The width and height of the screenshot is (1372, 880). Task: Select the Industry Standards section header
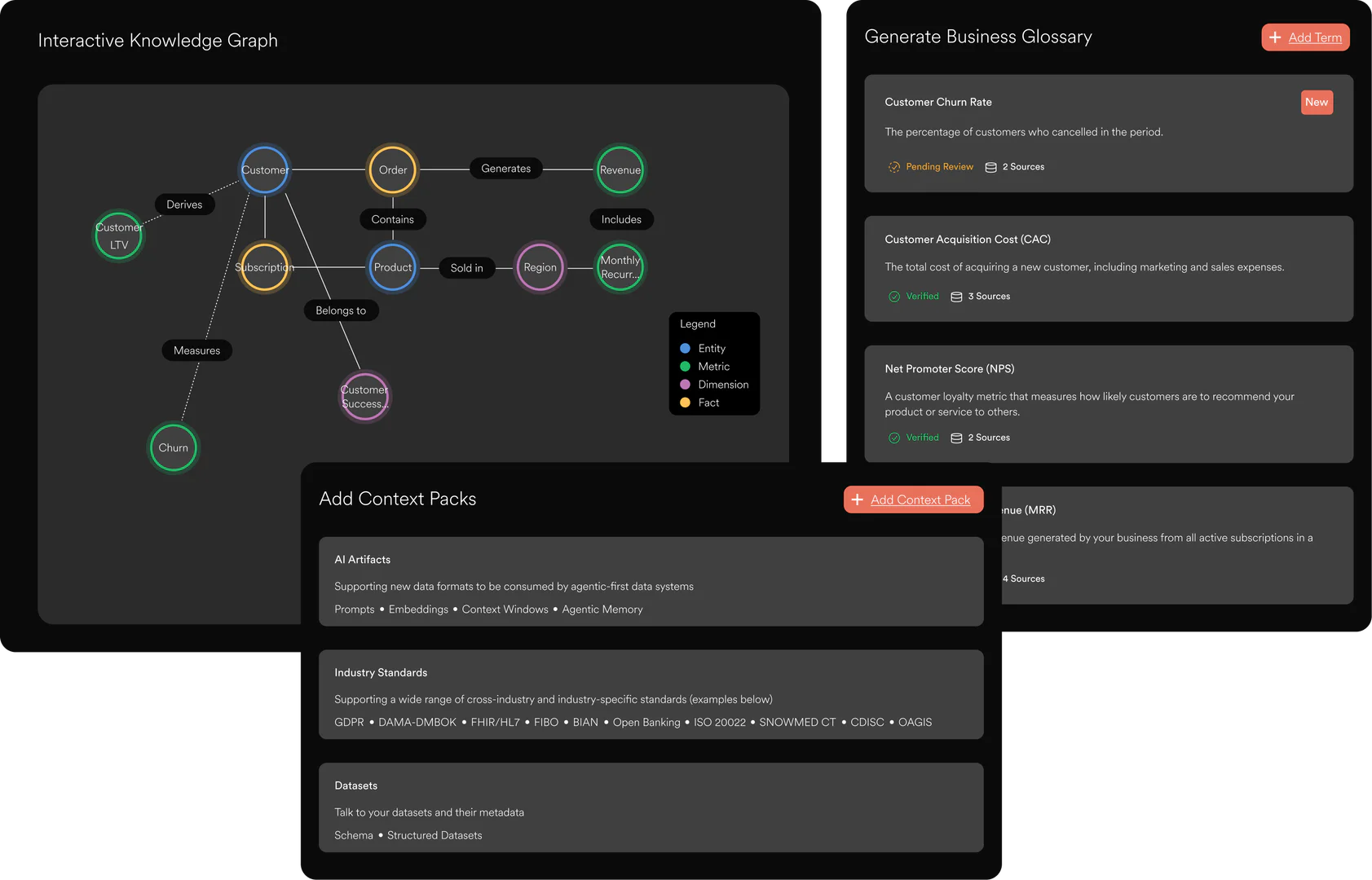tap(381, 672)
